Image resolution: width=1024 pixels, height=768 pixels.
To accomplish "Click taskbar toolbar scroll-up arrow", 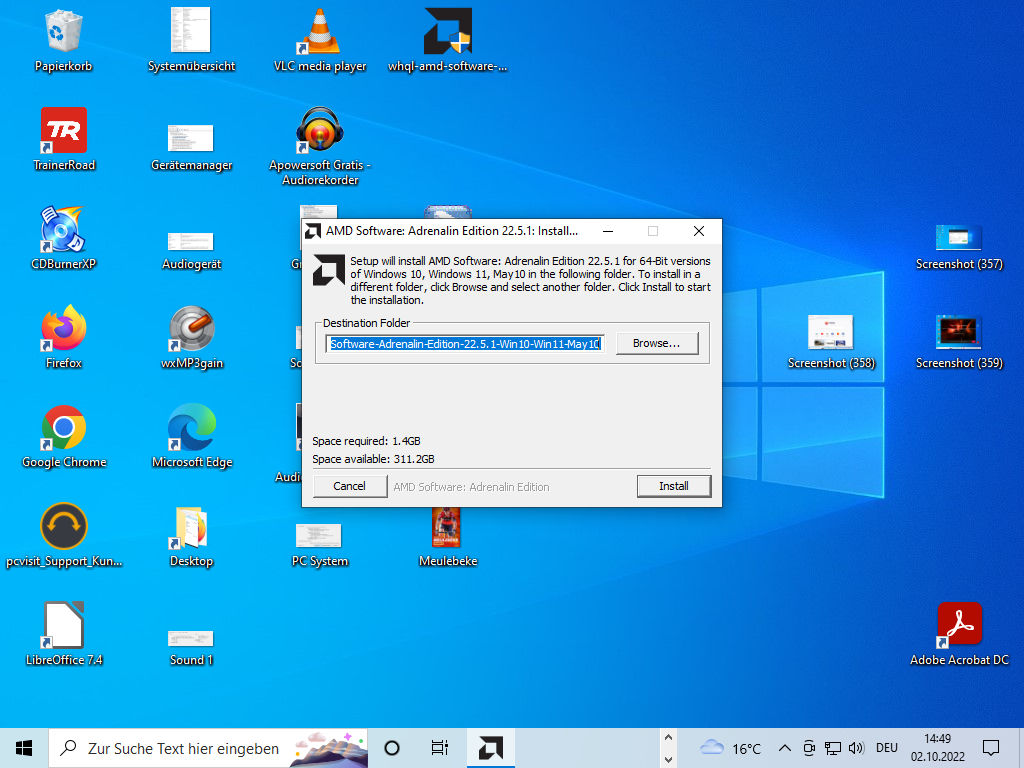I will 668,738.
